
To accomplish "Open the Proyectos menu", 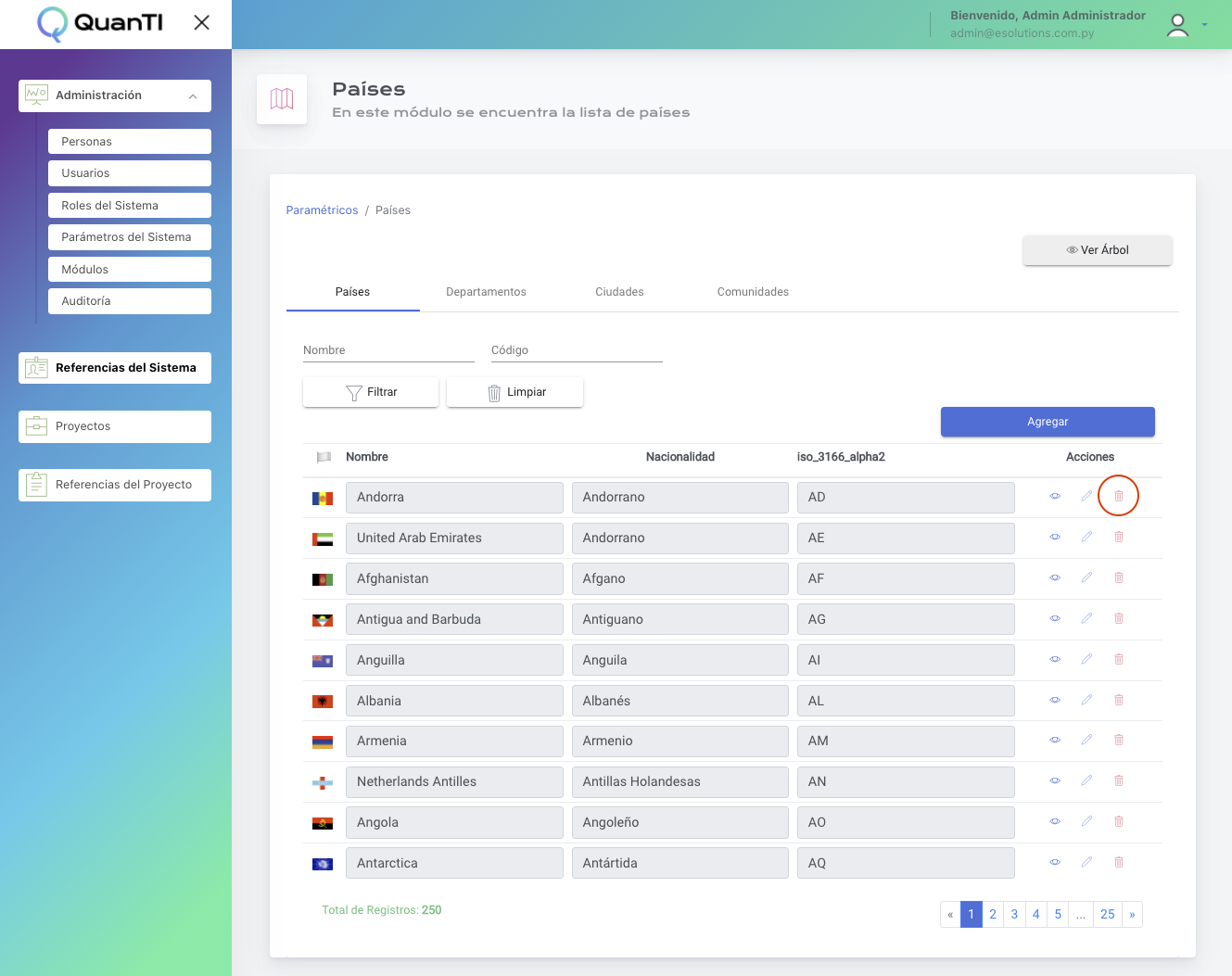I will [115, 426].
